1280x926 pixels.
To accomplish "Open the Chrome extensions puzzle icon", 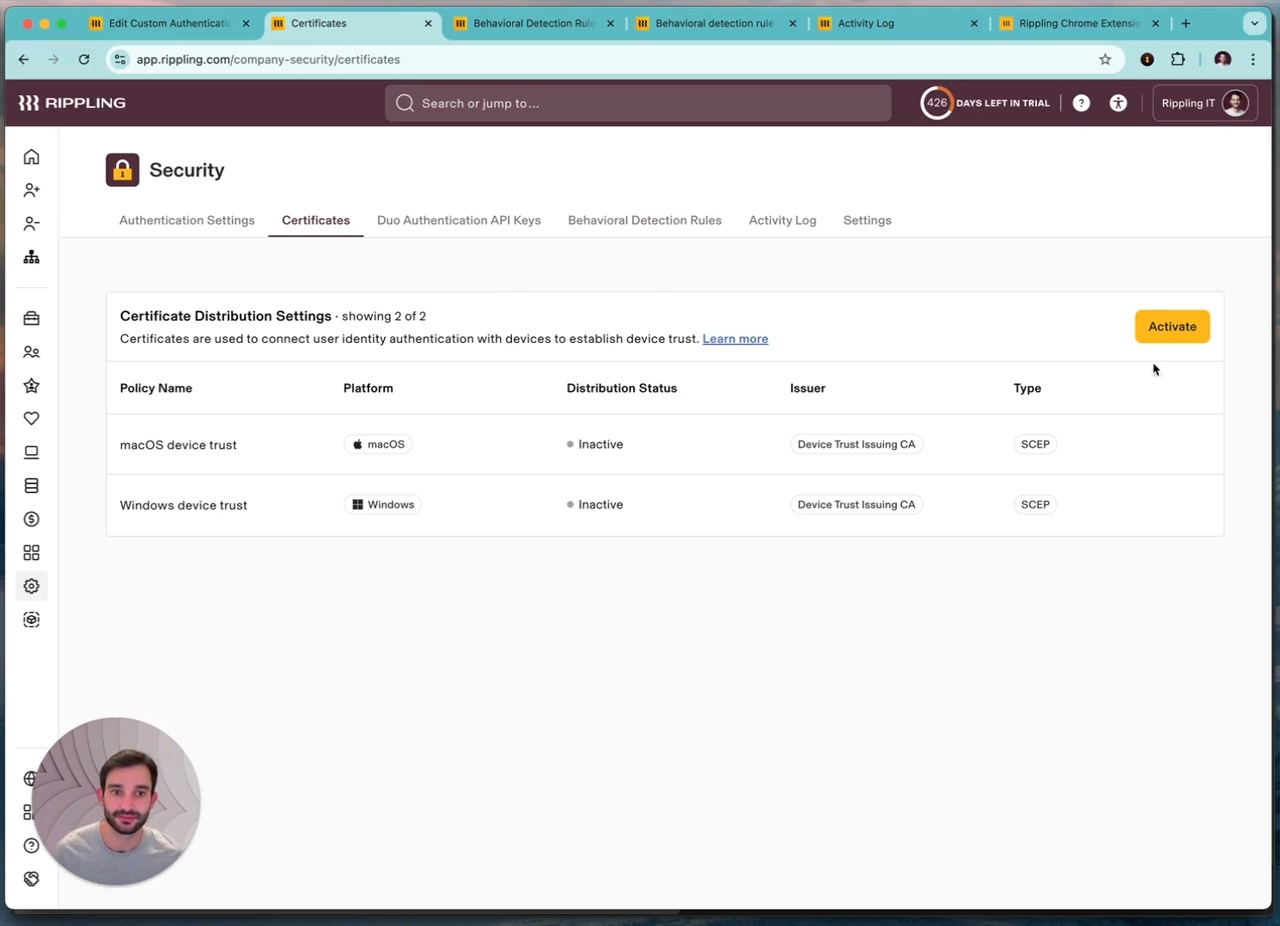I will click(1178, 59).
